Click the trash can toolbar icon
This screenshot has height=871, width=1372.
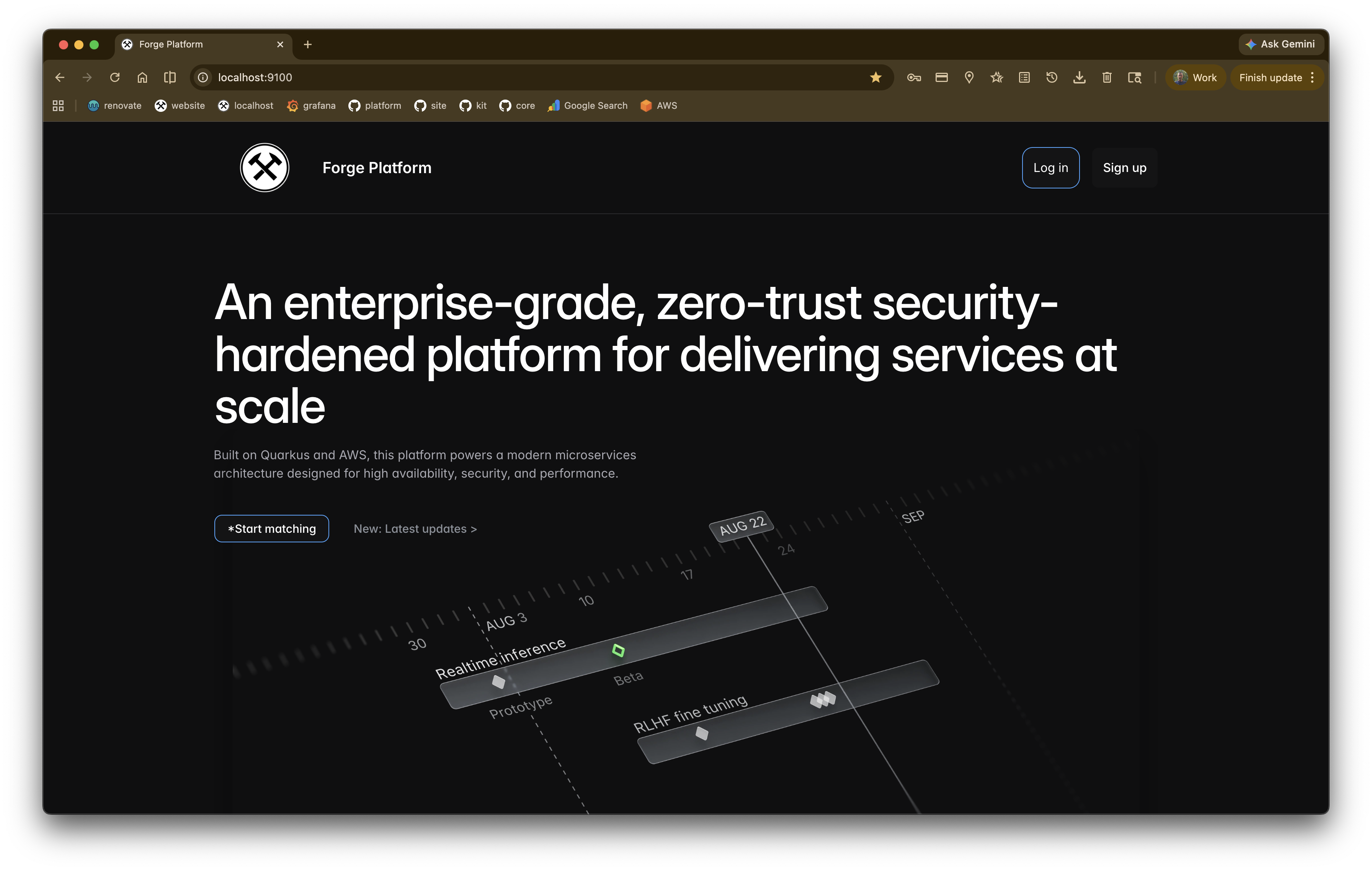click(x=1106, y=77)
